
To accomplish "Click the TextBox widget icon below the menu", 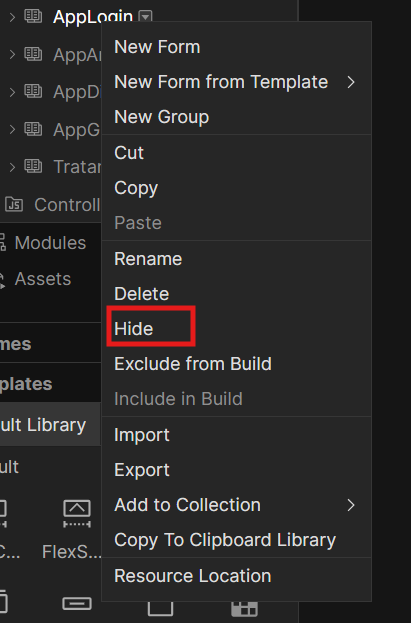I will click(x=77, y=604).
